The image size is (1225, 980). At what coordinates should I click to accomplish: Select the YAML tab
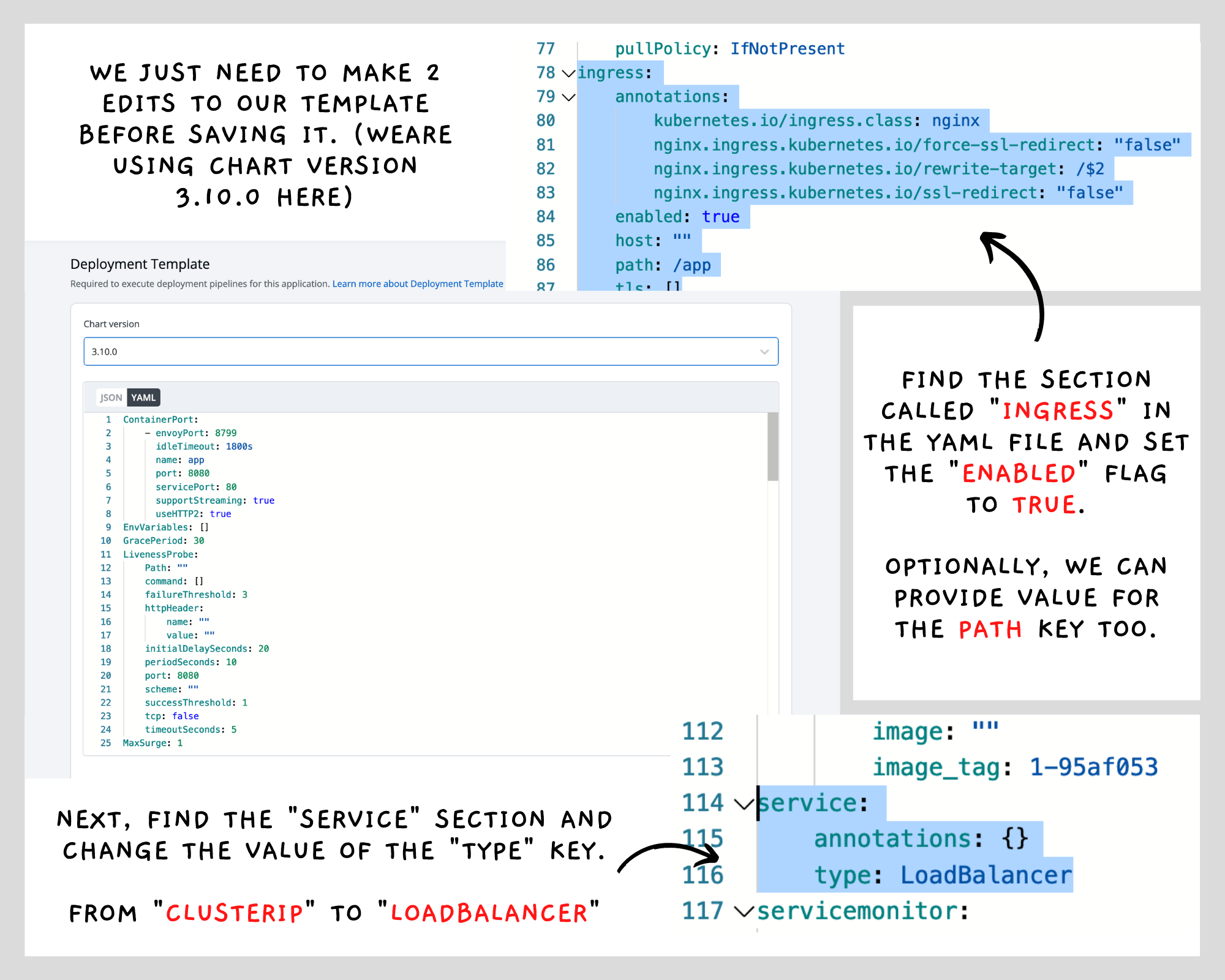(x=143, y=398)
